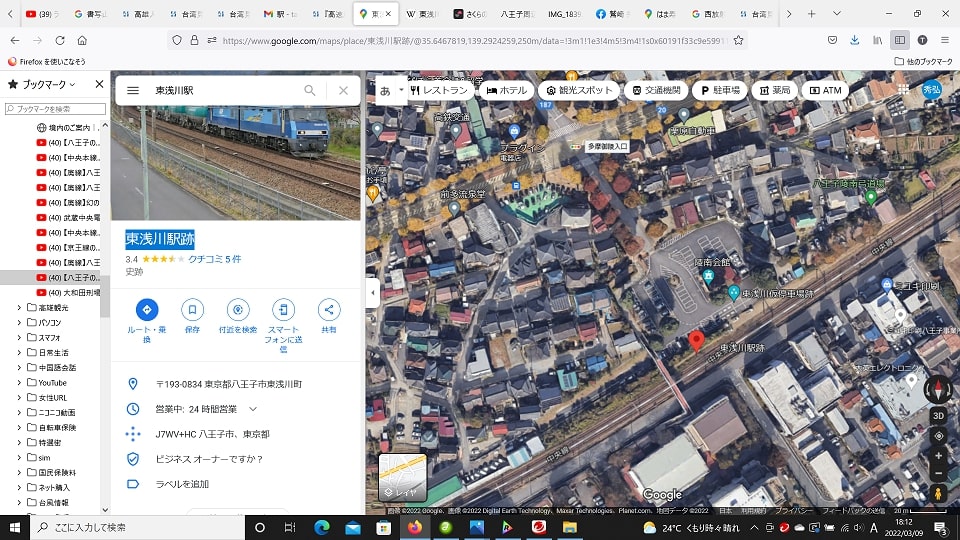Expand the 高雄観光 bookmark folder
Image resolution: width=960 pixels, height=540 pixels.
19,307
